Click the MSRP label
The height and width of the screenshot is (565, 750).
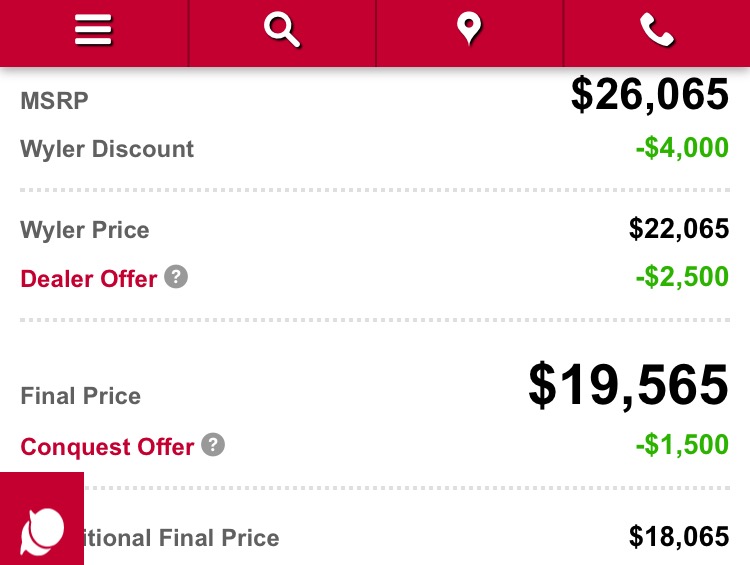pyautogui.click(x=54, y=101)
